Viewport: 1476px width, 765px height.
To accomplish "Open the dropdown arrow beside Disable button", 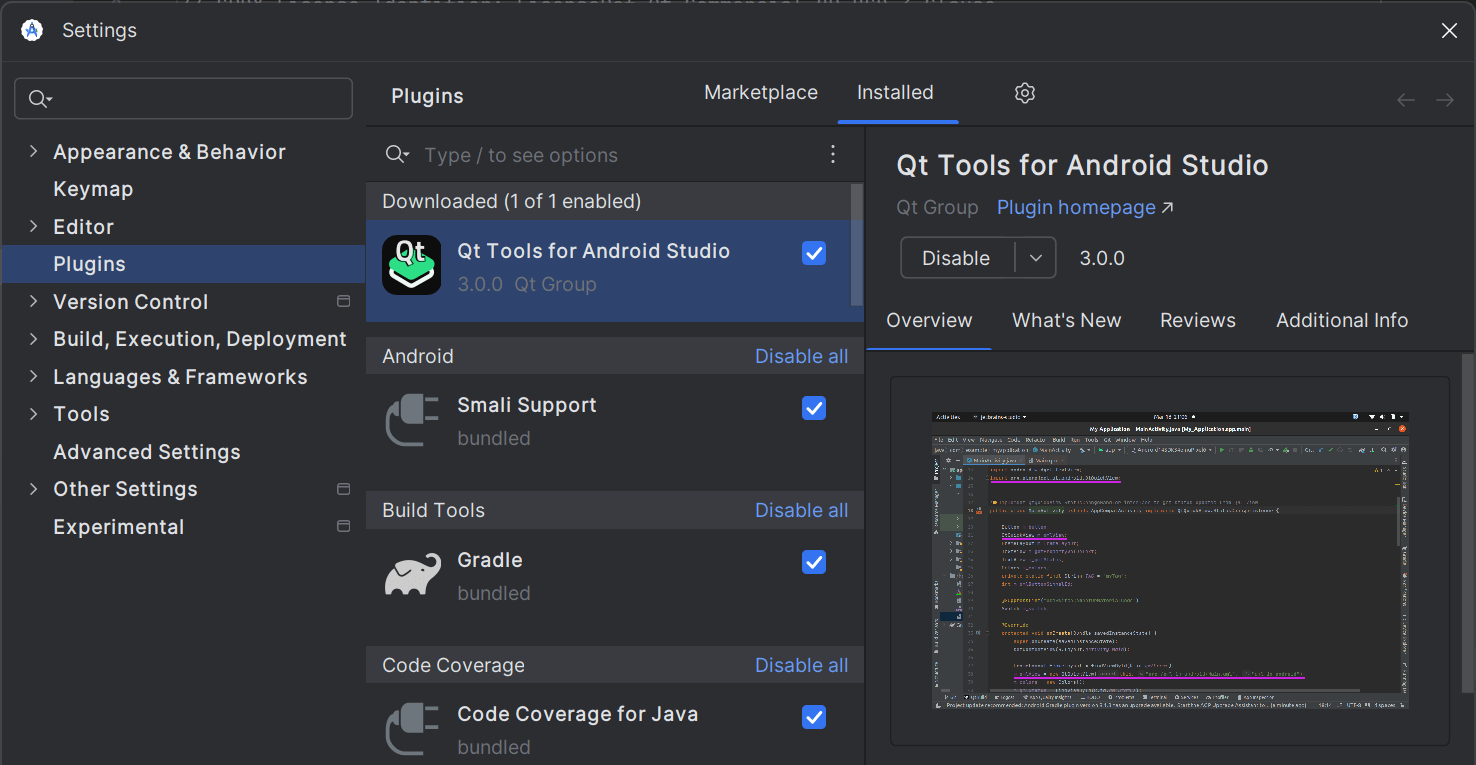I will pyautogui.click(x=1035, y=258).
